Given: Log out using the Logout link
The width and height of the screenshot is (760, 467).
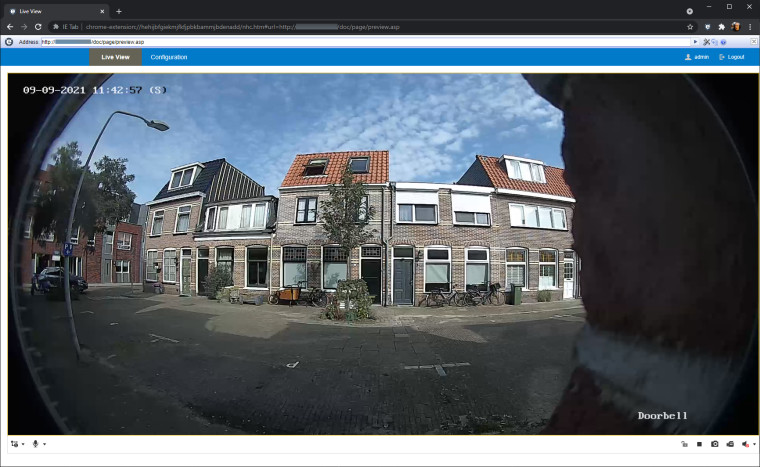Looking at the screenshot, I should 731,57.
